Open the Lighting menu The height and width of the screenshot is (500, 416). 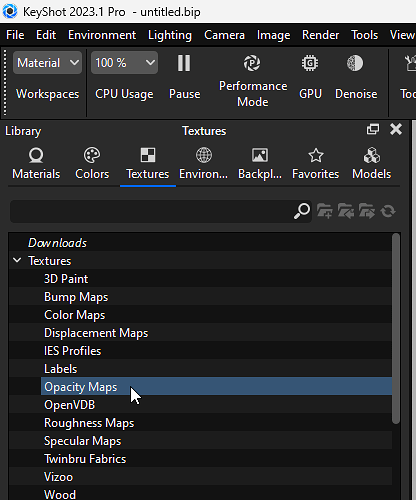pos(170,35)
